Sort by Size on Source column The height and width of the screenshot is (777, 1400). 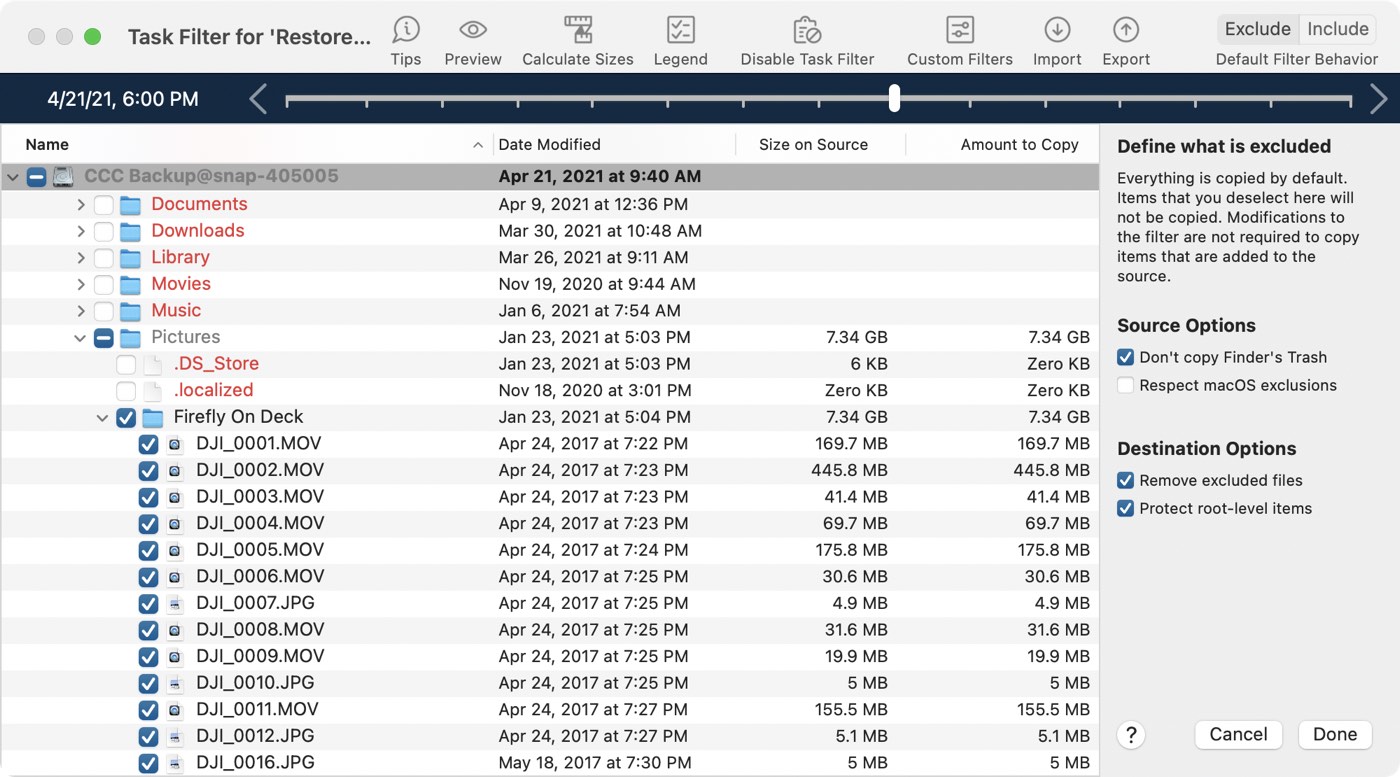820,145
